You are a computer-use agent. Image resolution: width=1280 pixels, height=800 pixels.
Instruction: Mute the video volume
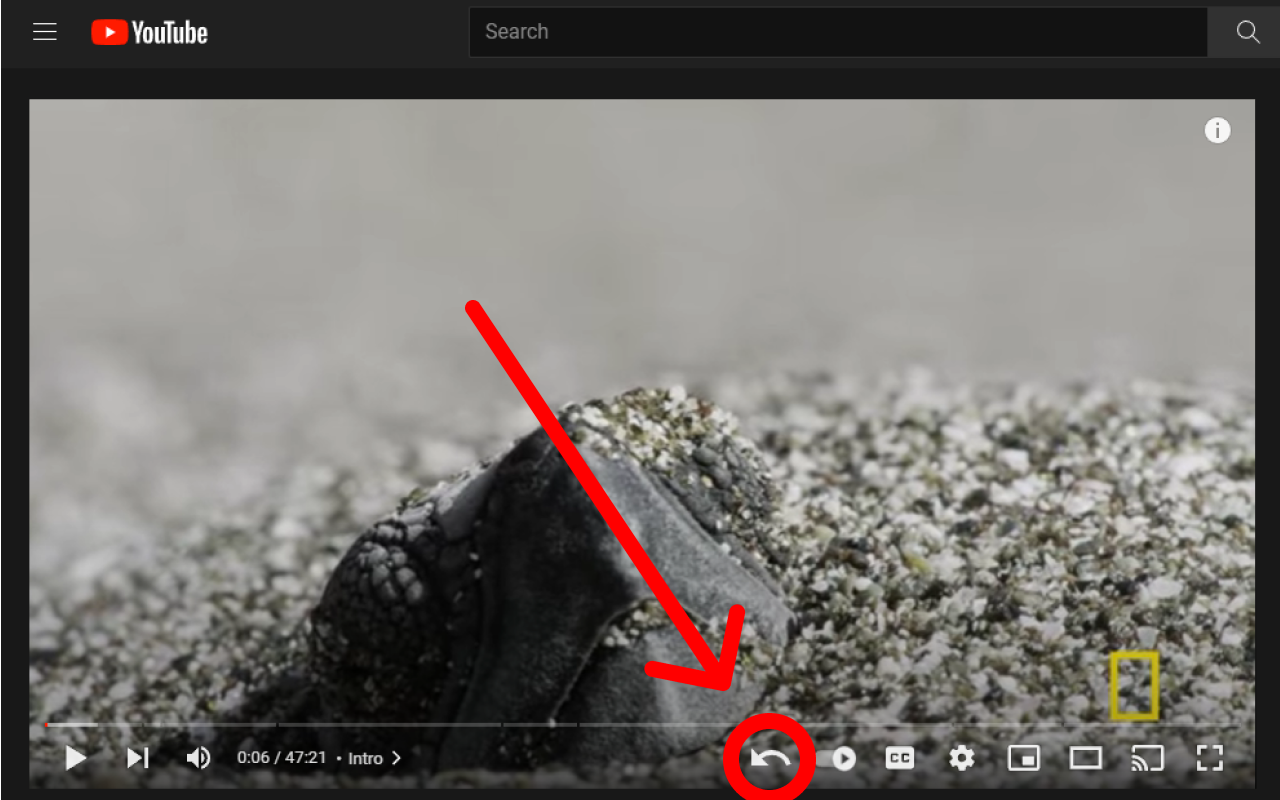click(x=198, y=758)
